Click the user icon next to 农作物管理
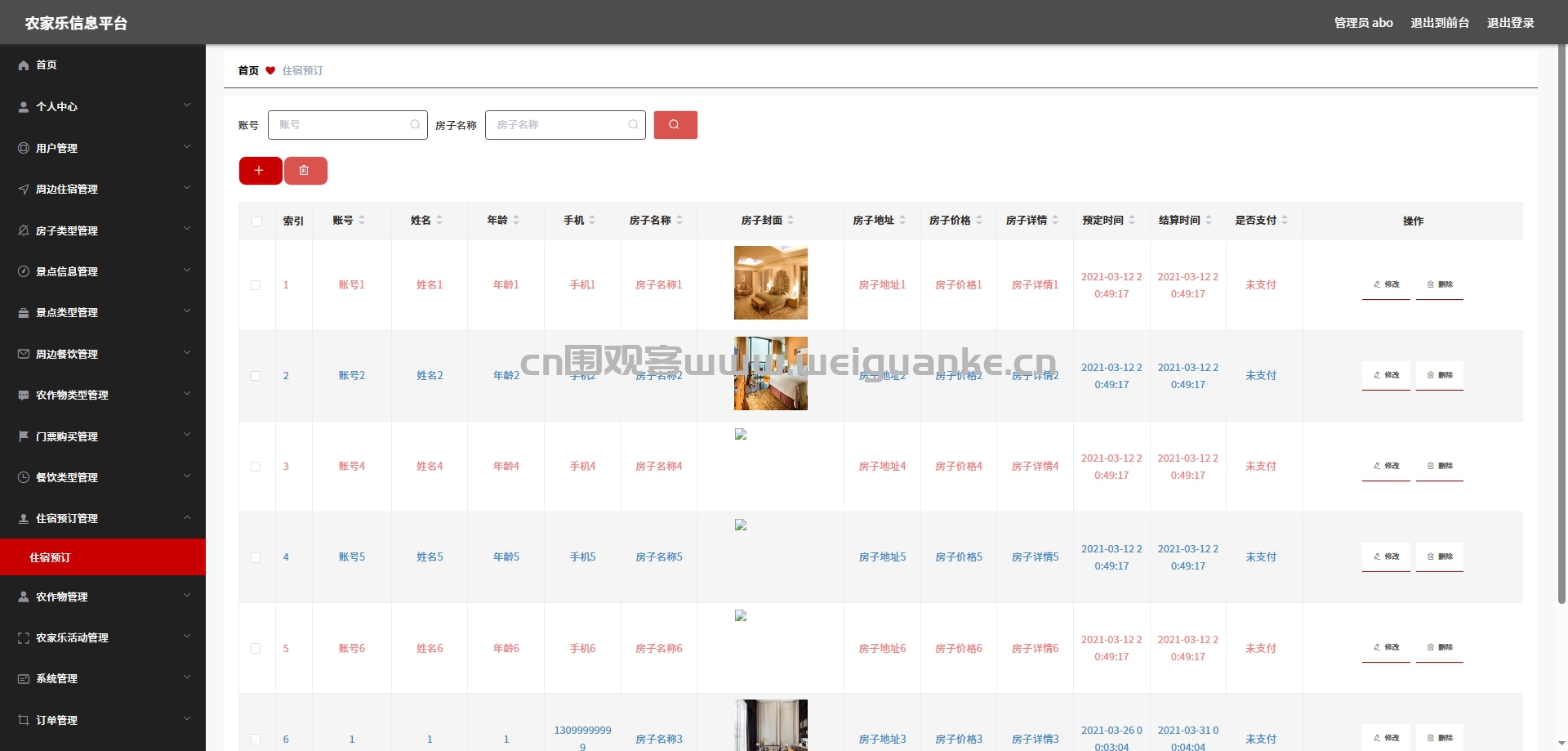The image size is (1568, 751). 24,597
